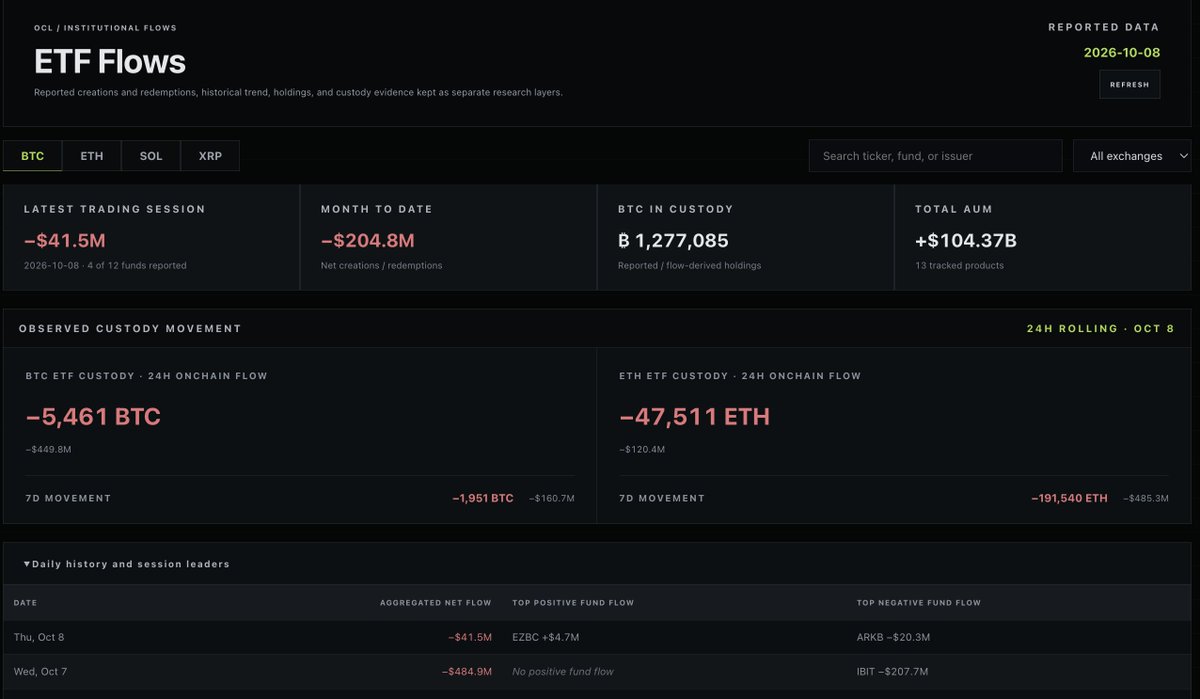1200x699 pixels.
Task: Click the reported date 2026-10-08
Action: click(x=1122, y=52)
